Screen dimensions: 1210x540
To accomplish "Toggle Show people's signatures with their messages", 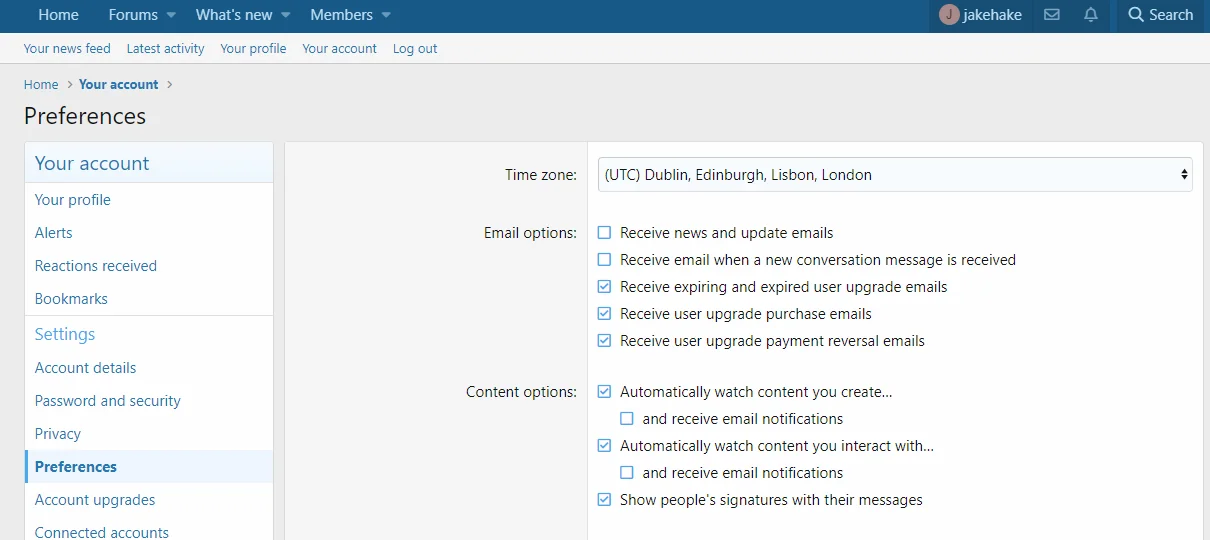I will point(604,500).
